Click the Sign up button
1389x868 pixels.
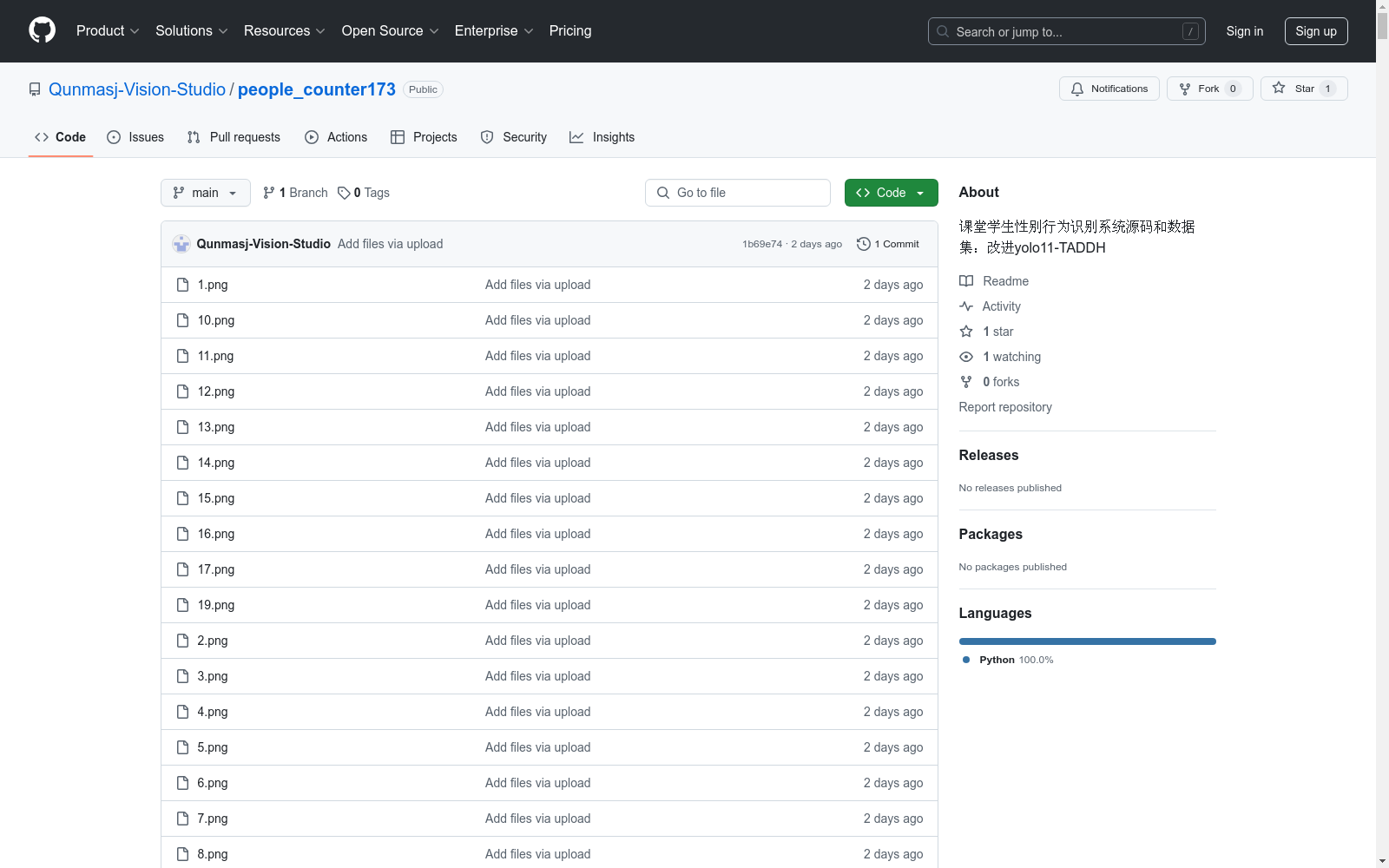[x=1316, y=31]
